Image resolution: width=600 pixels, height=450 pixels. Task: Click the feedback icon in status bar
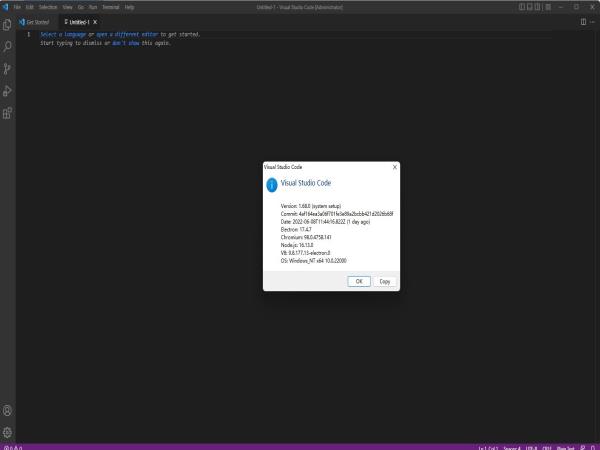(582, 447)
